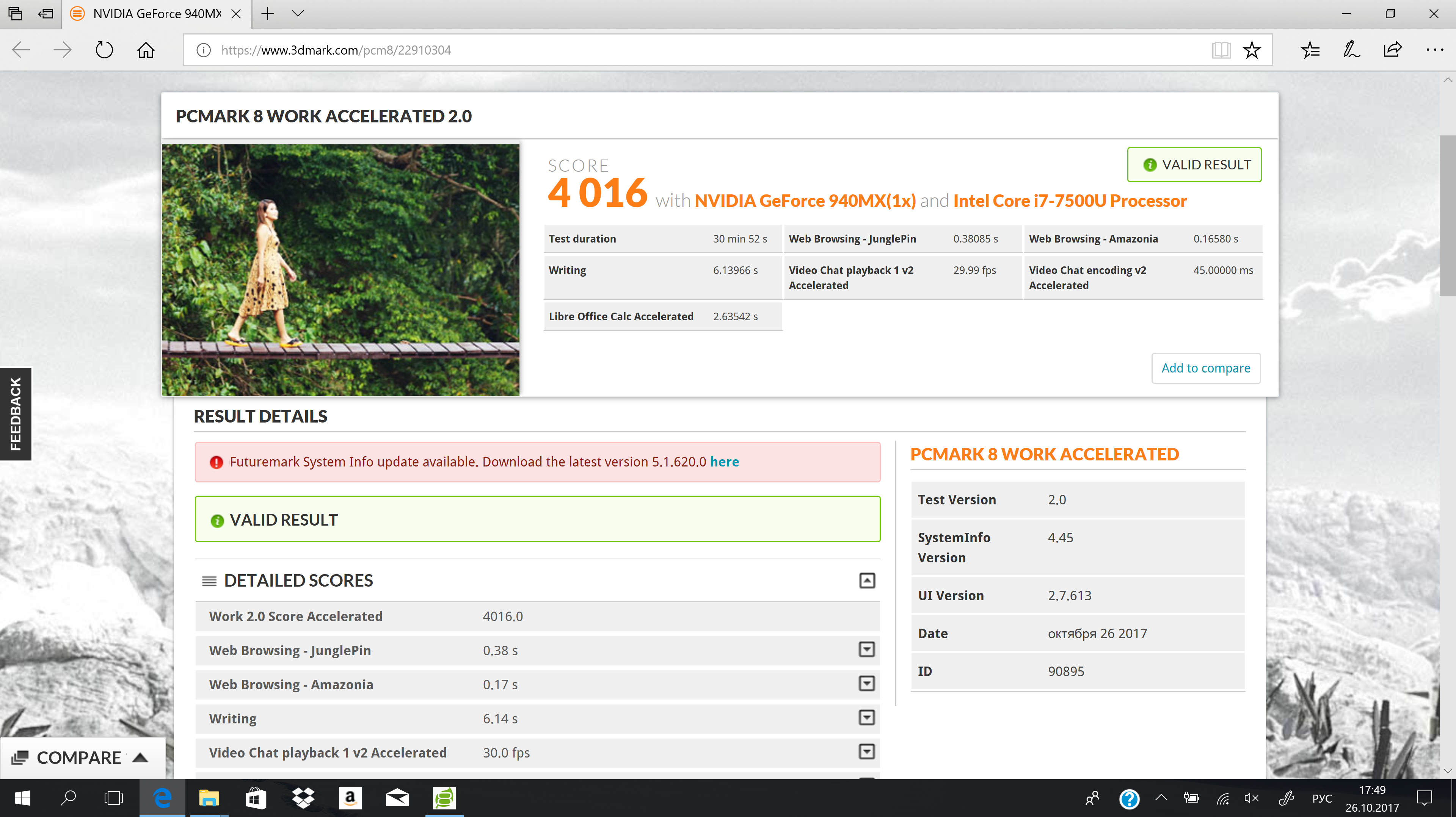Open NVIDIA GeForce 940MX(1x) link
Viewport: 1456px width, 817px height.
[805, 200]
